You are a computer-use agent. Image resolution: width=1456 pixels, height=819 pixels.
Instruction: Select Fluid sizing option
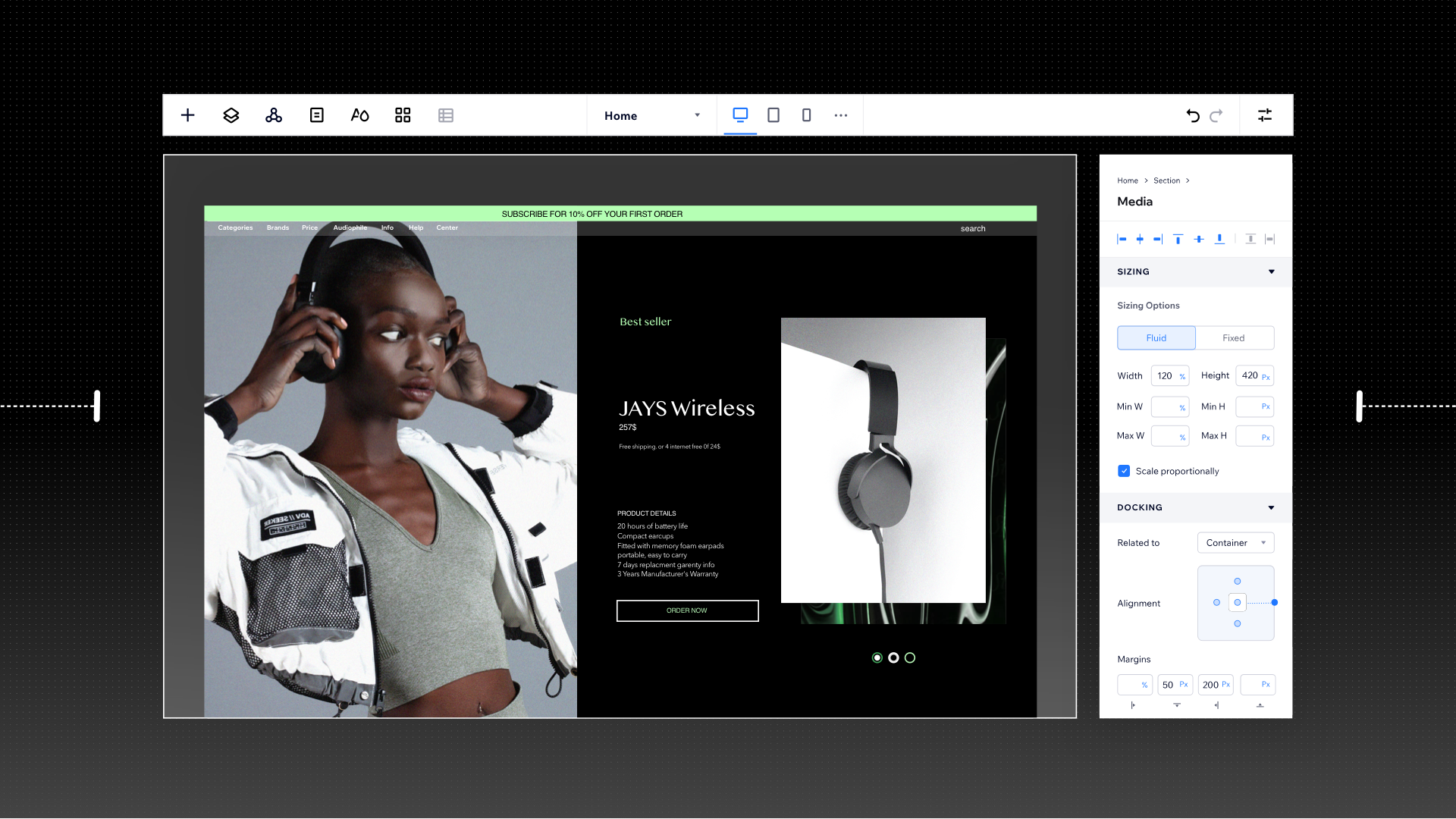(1156, 337)
